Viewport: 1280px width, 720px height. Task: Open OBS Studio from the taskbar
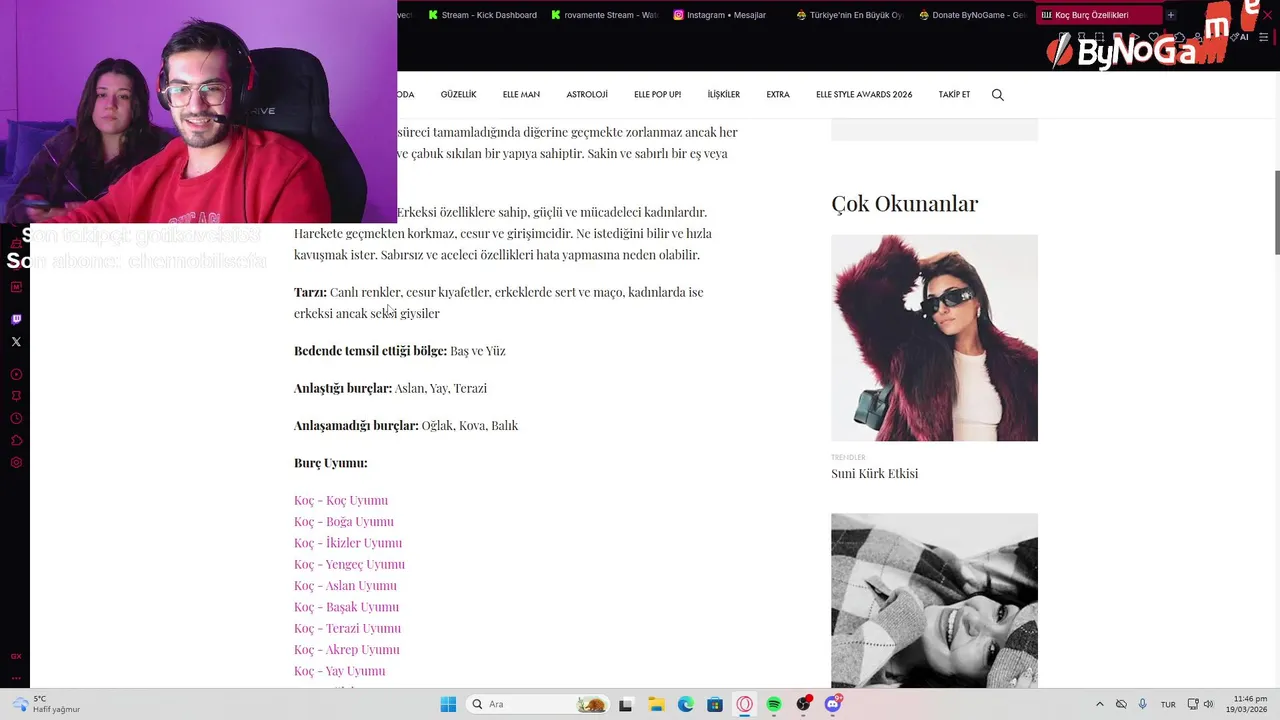(x=803, y=704)
